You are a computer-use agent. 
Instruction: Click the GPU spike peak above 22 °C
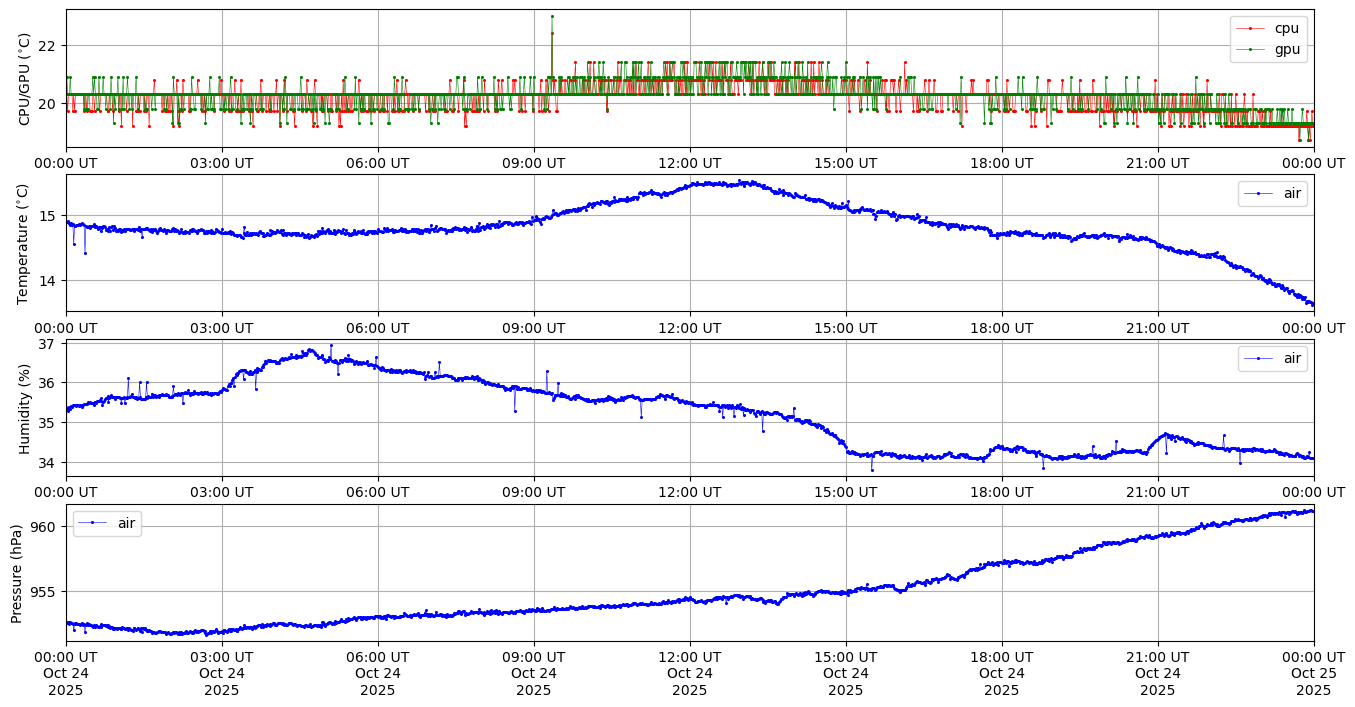click(x=552, y=16)
